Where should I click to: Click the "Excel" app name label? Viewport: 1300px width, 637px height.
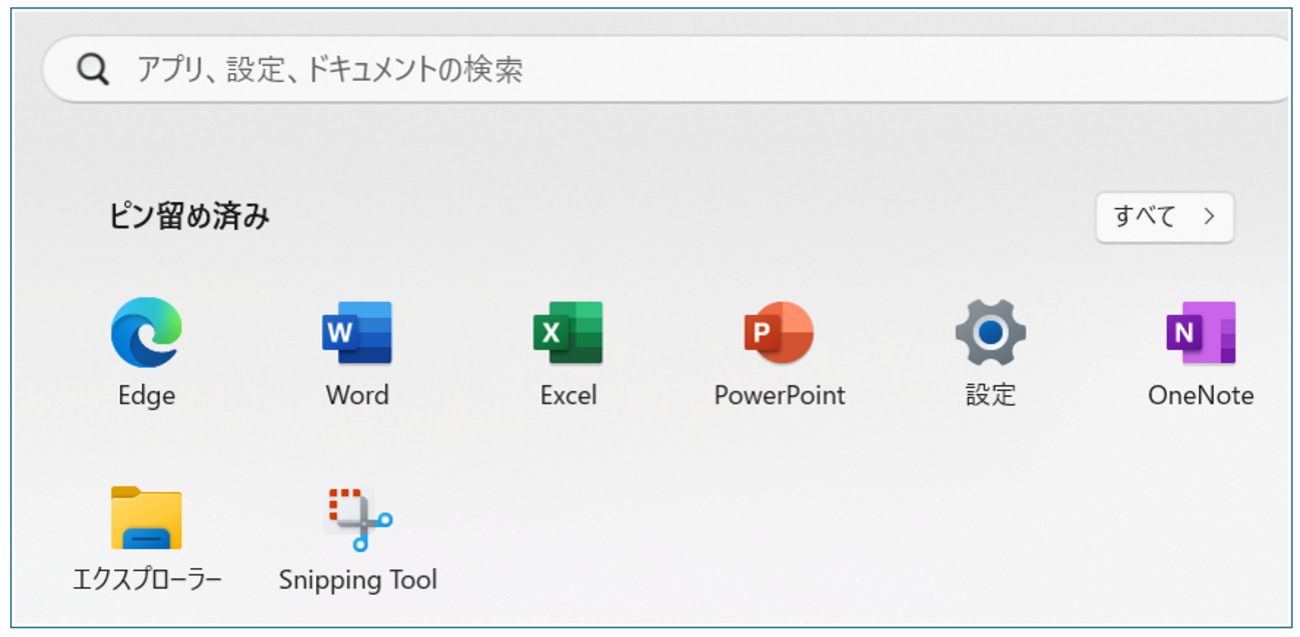tap(568, 396)
